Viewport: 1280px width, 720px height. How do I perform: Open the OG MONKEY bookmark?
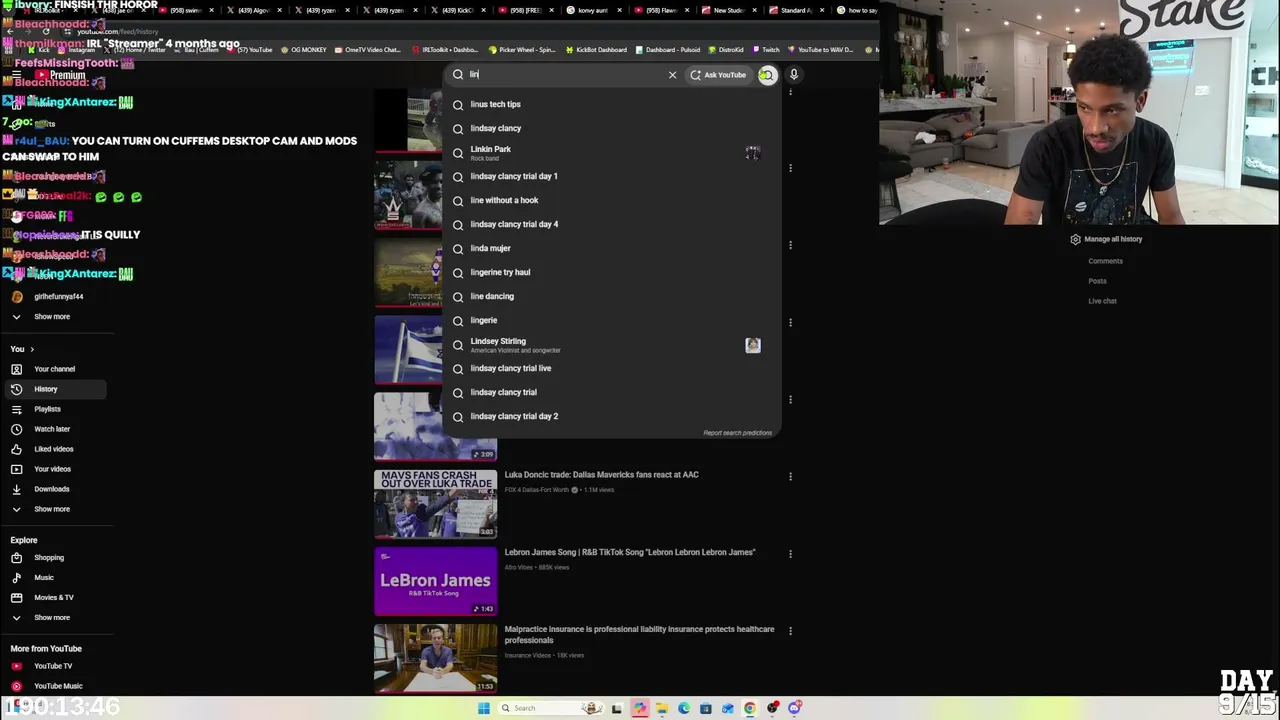point(305,50)
